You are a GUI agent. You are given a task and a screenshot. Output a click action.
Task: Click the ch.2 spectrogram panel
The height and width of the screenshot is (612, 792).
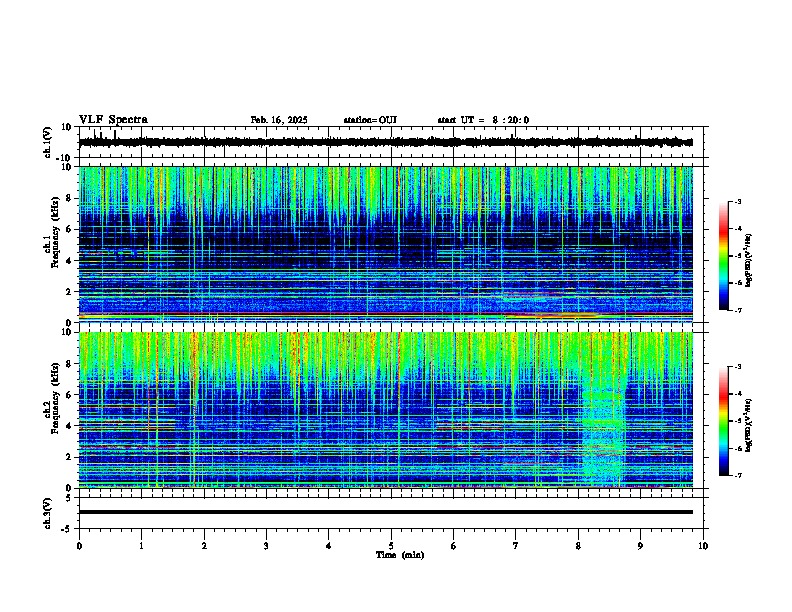point(385,410)
